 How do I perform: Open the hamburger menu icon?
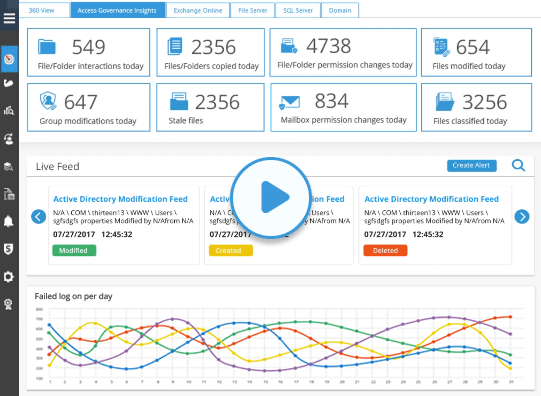pyautogui.click(x=9, y=18)
